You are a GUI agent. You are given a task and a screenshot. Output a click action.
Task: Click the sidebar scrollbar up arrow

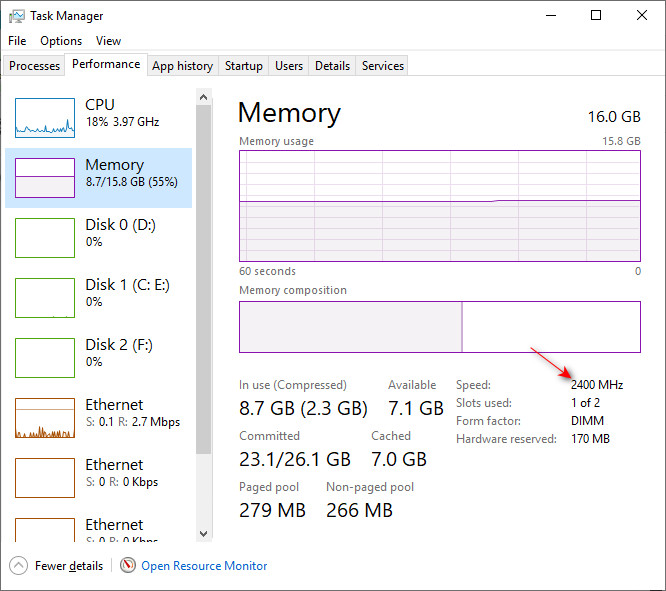[204, 97]
